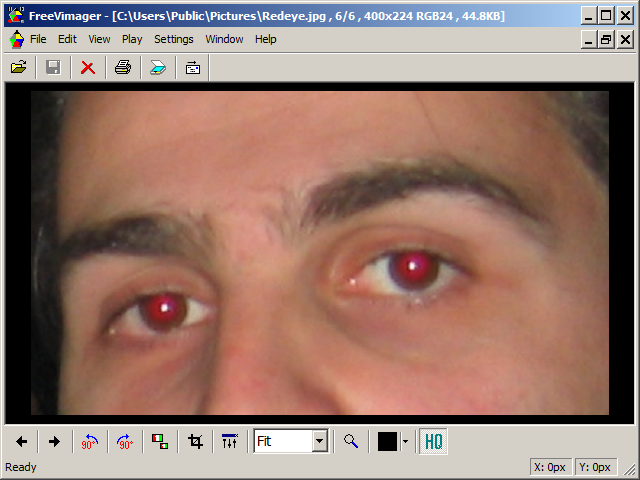Open a file with the folder icon
The height and width of the screenshot is (480, 640).
point(19,67)
